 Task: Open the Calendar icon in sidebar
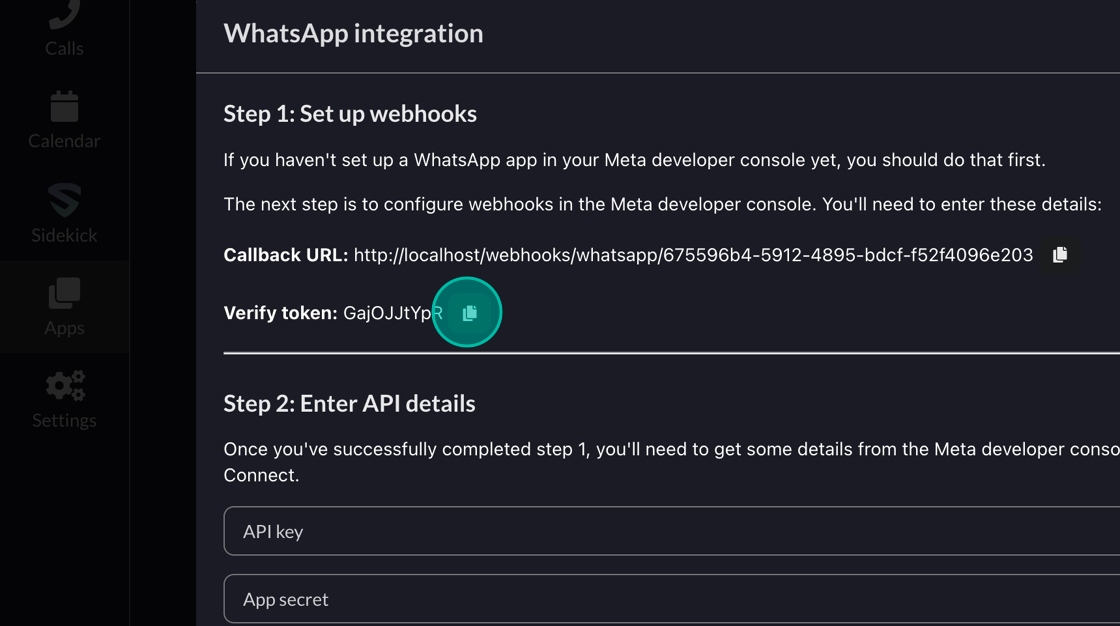pyautogui.click(x=64, y=107)
